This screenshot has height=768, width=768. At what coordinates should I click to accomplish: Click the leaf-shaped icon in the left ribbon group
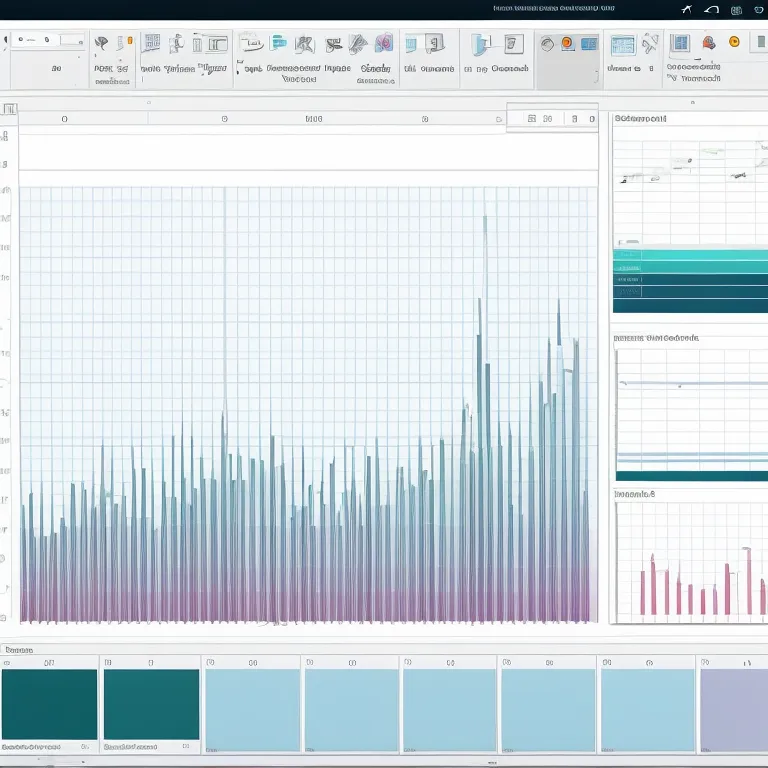[x=101, y=43]
